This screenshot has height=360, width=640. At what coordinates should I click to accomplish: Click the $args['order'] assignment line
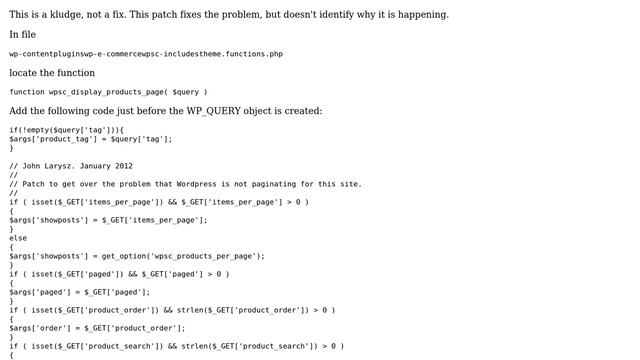point(97,328)
